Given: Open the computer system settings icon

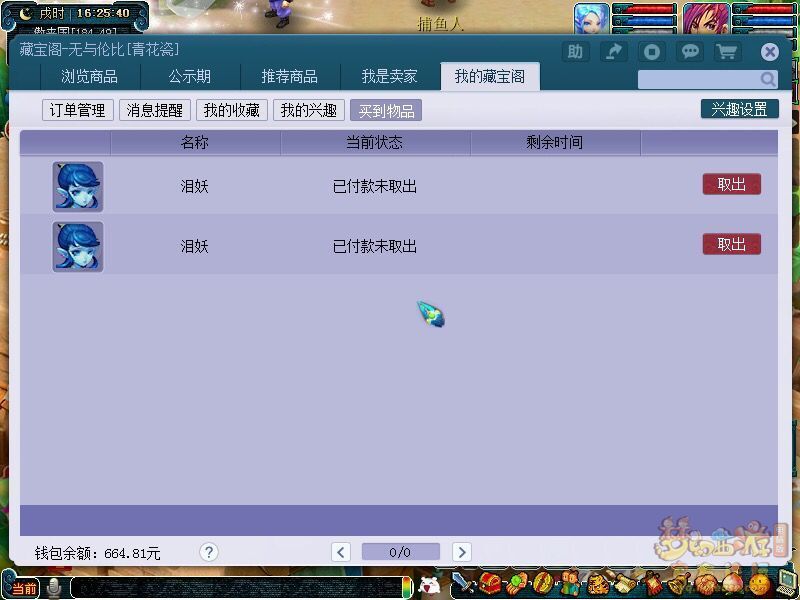Looking at the screenshot, I should click(787, 583).
